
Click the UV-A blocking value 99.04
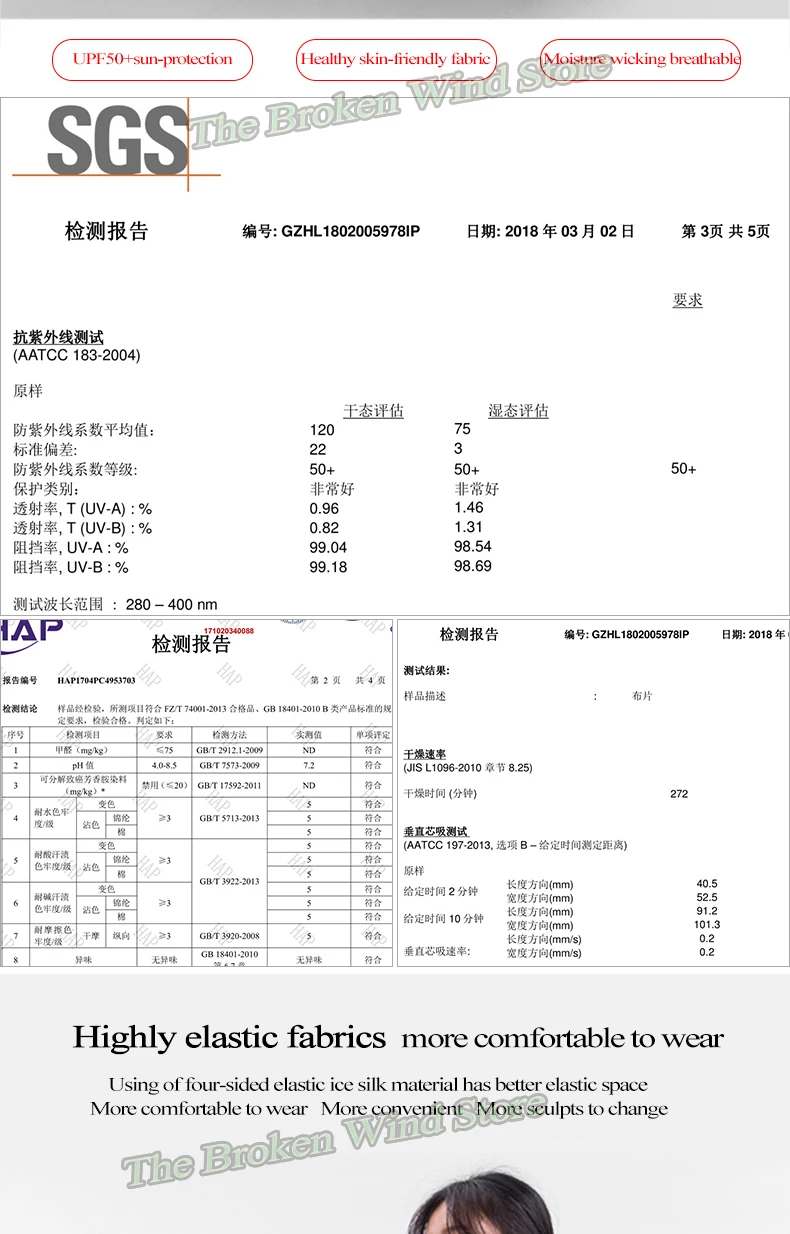328,547
